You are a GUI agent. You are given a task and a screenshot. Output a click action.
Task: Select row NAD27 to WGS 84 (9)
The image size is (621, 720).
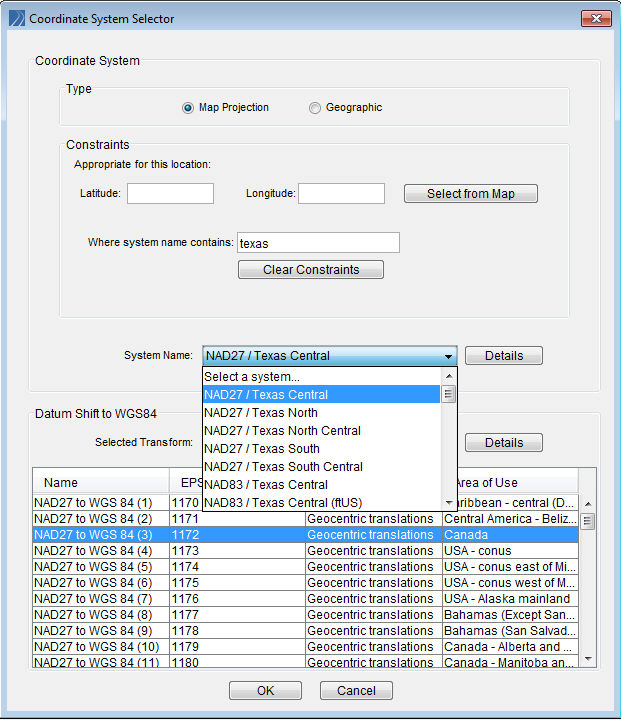[305, 631]
